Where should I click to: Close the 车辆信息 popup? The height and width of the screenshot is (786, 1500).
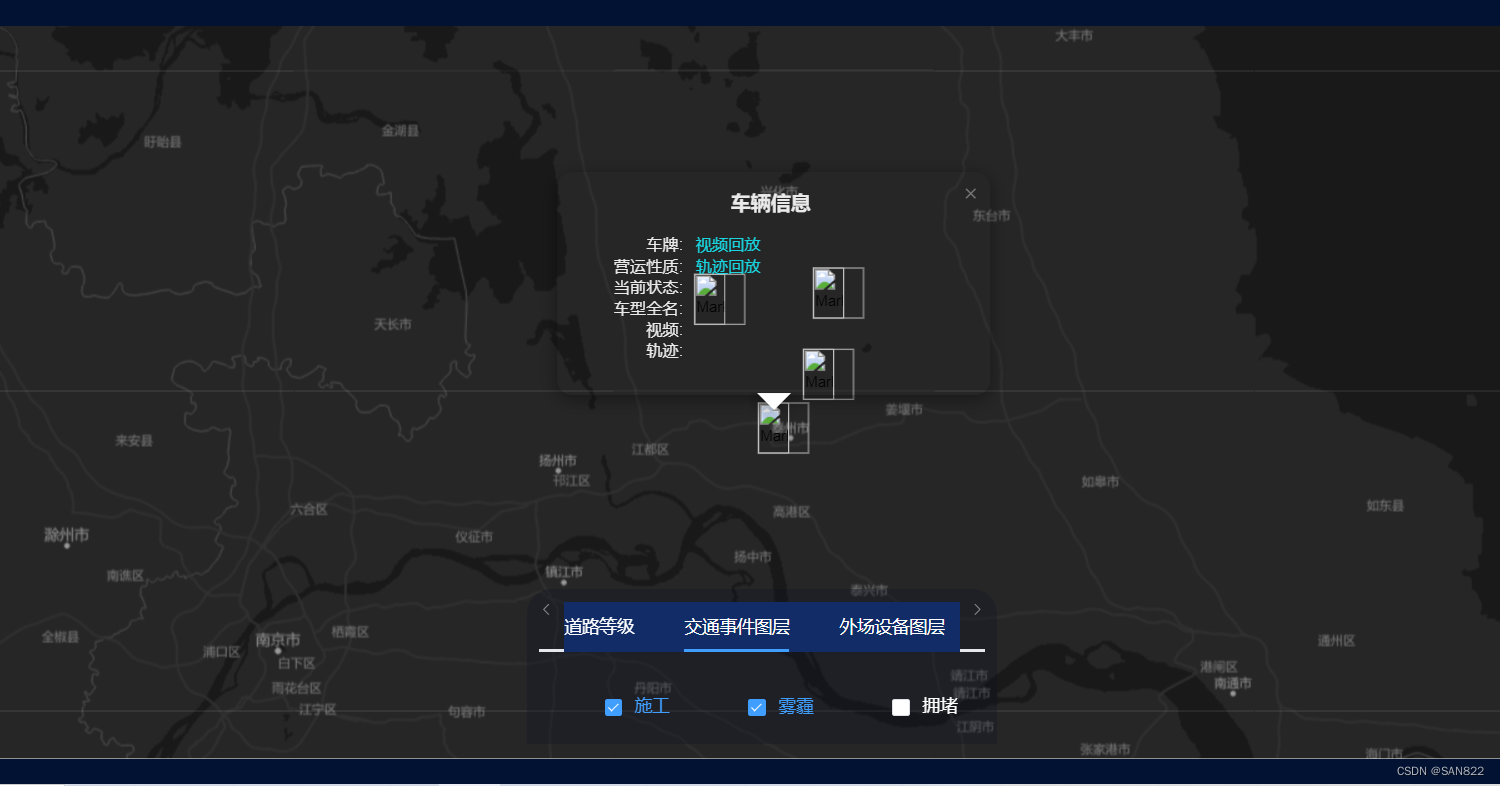(x=970, y=193)
